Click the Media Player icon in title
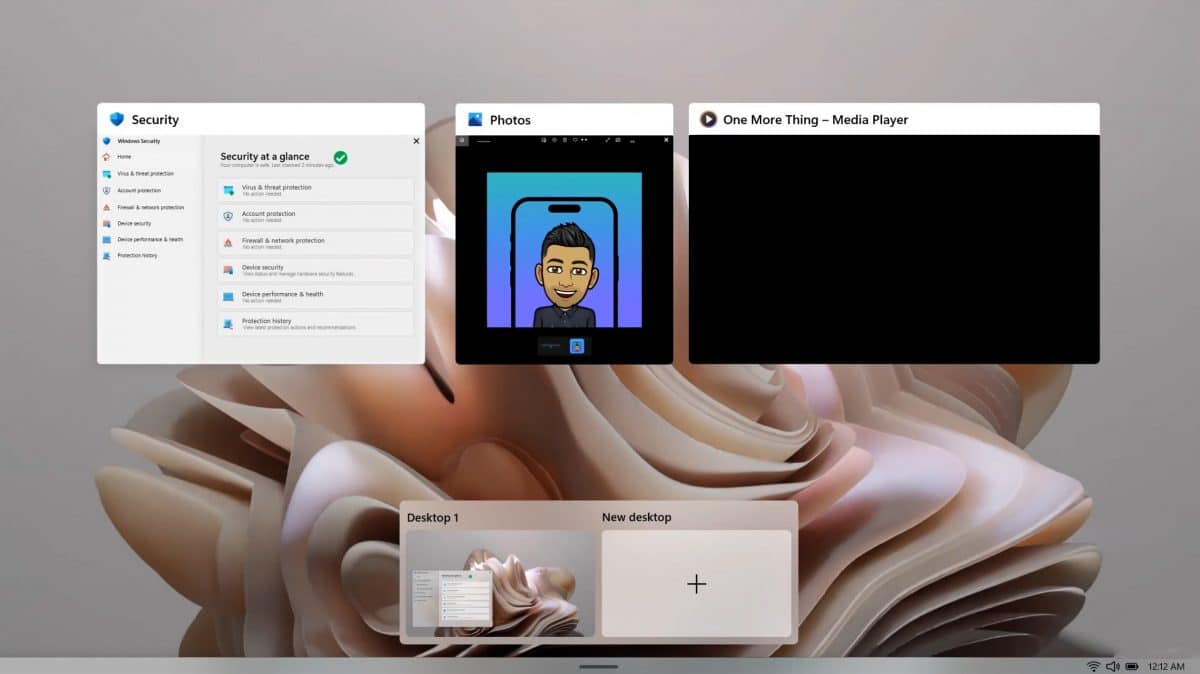 click(x=708, y=119)
